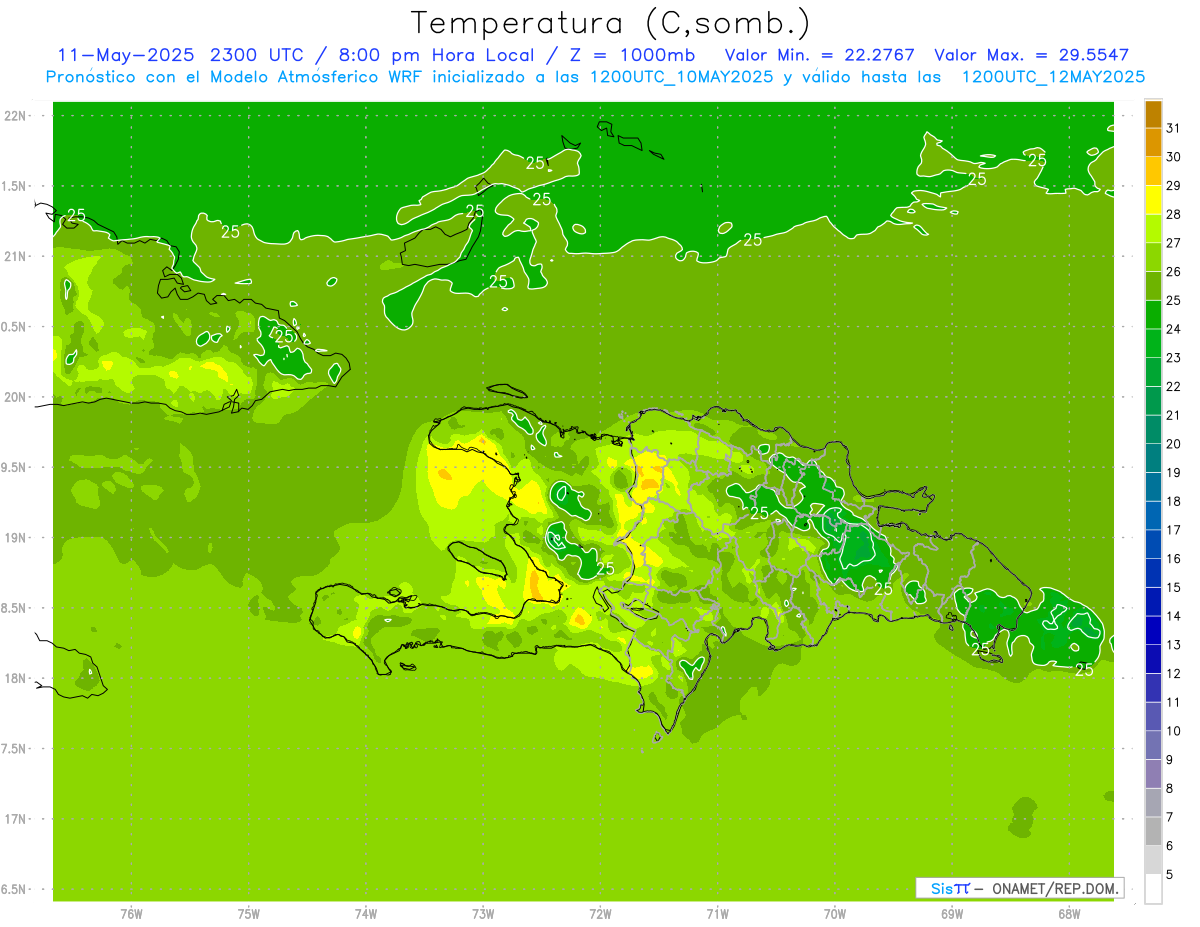
Task: Select the '1200UTC_10MAY2025' initialization time
Action: [680, 76]
